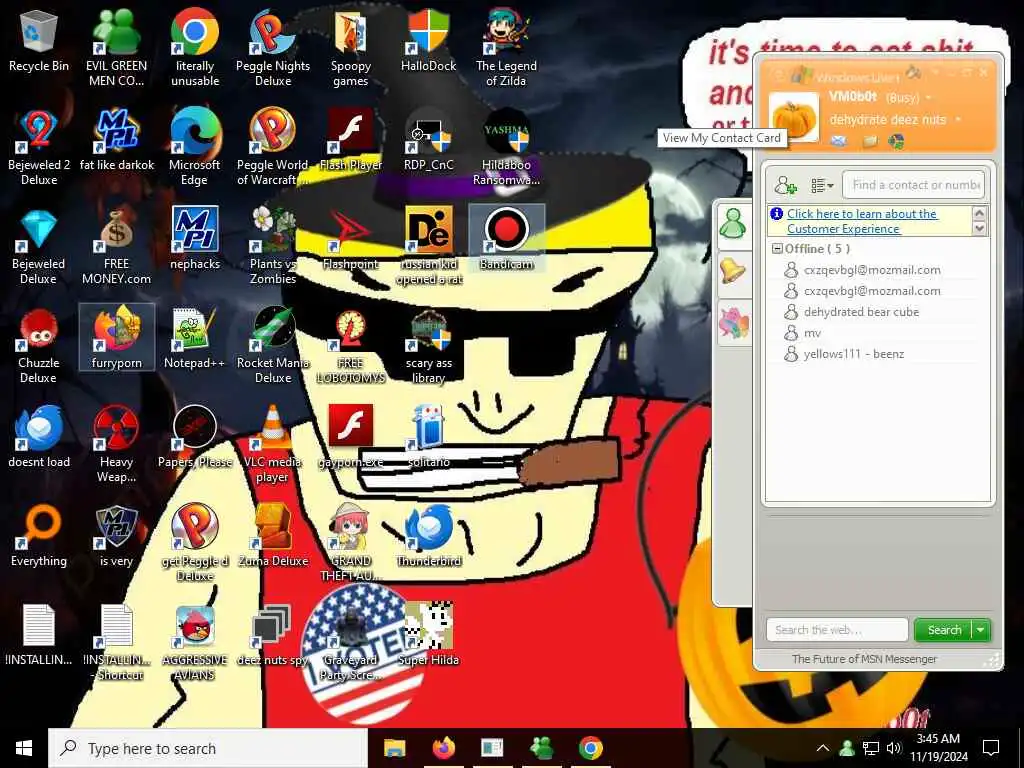Image resolution: width=1024 pixels, height=768 pixels.
Task: Open Notepad++ from the desktop
Action: point(195,337)
